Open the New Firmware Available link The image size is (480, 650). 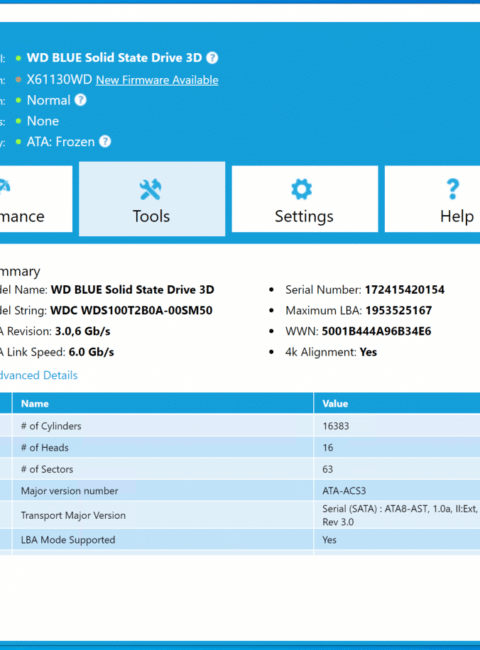coord(157,80)
